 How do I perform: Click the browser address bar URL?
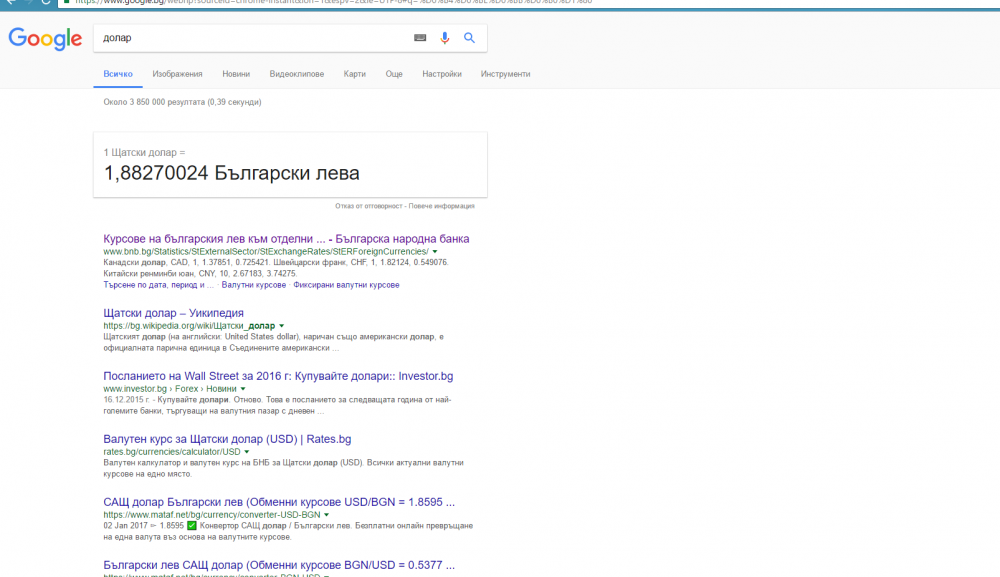click(x=334, y=2)
